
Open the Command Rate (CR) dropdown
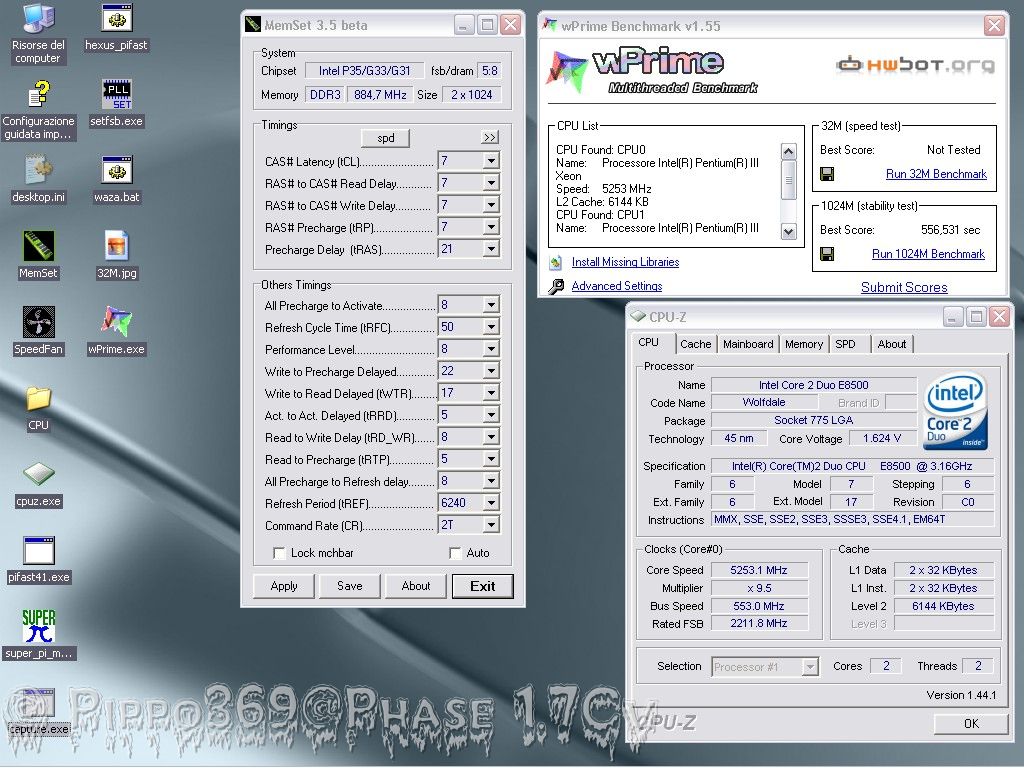click(x=491, y=524)
